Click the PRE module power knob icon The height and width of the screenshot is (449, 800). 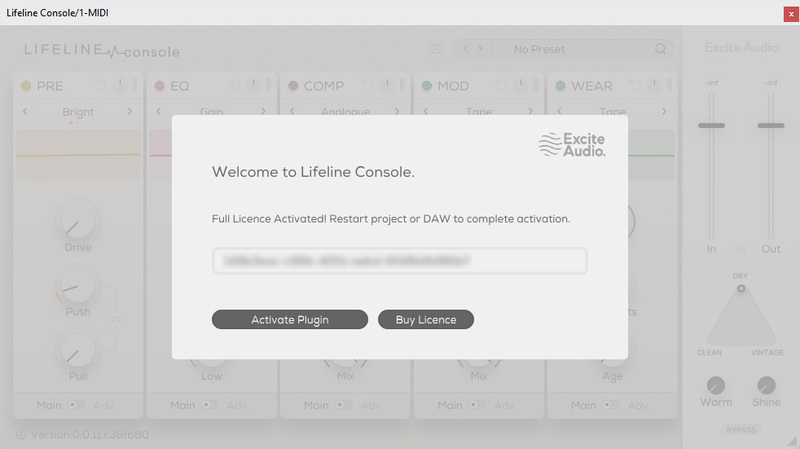119,85
